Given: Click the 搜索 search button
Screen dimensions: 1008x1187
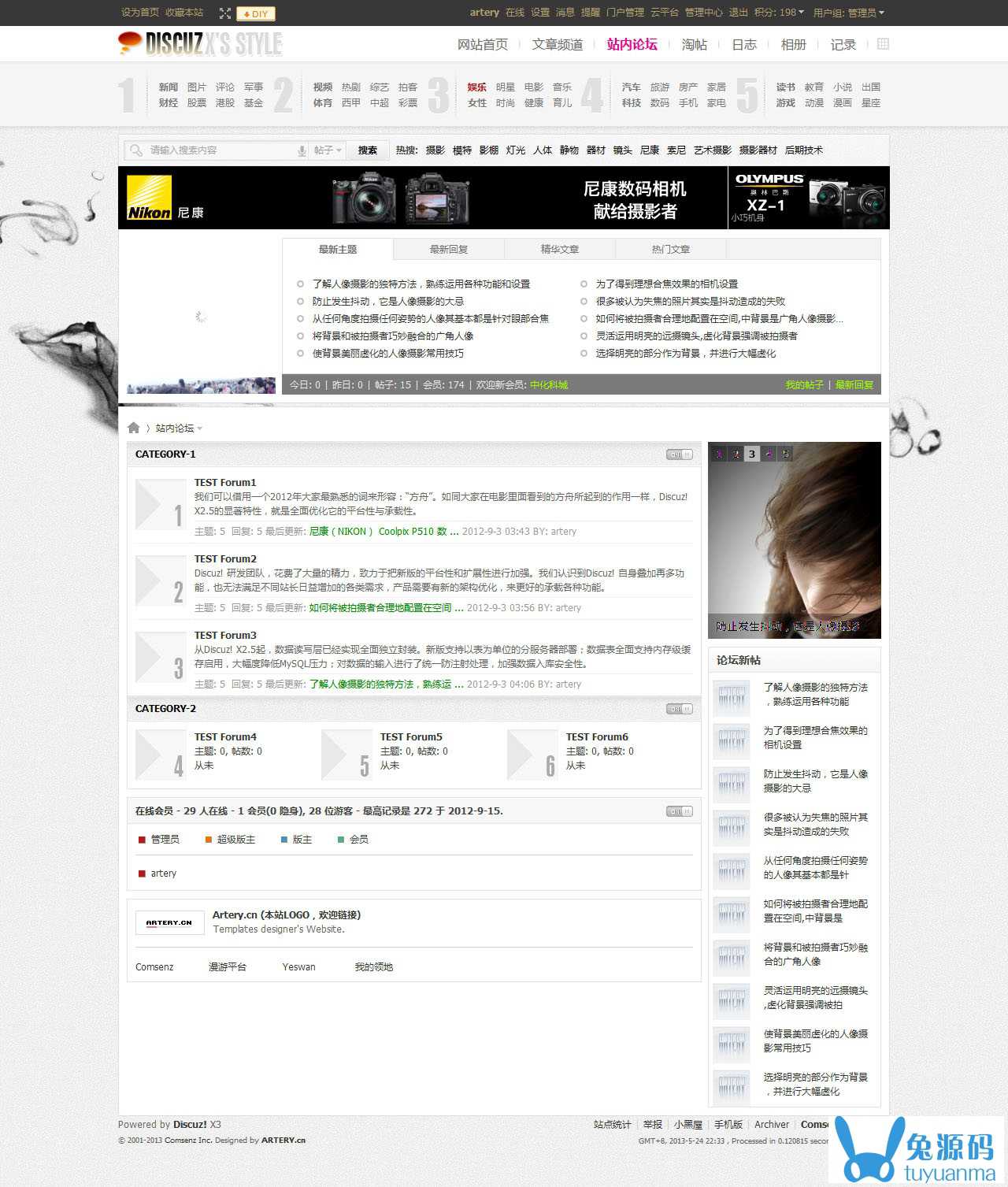Looking at the screenshot, I should click(368, 150).
